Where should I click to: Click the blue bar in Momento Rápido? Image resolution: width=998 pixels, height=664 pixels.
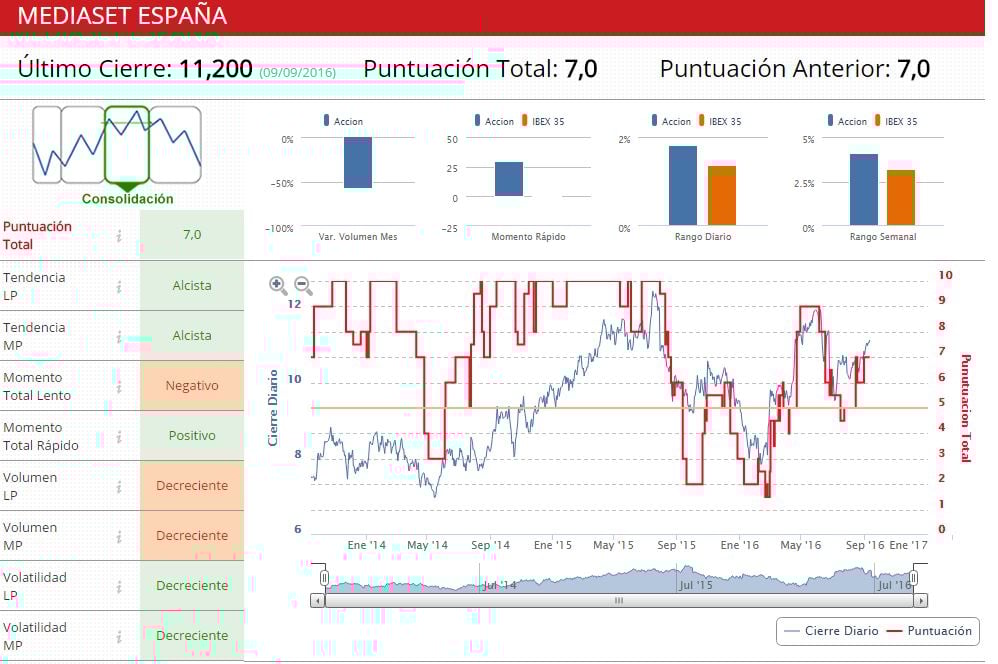pos(509,179)
